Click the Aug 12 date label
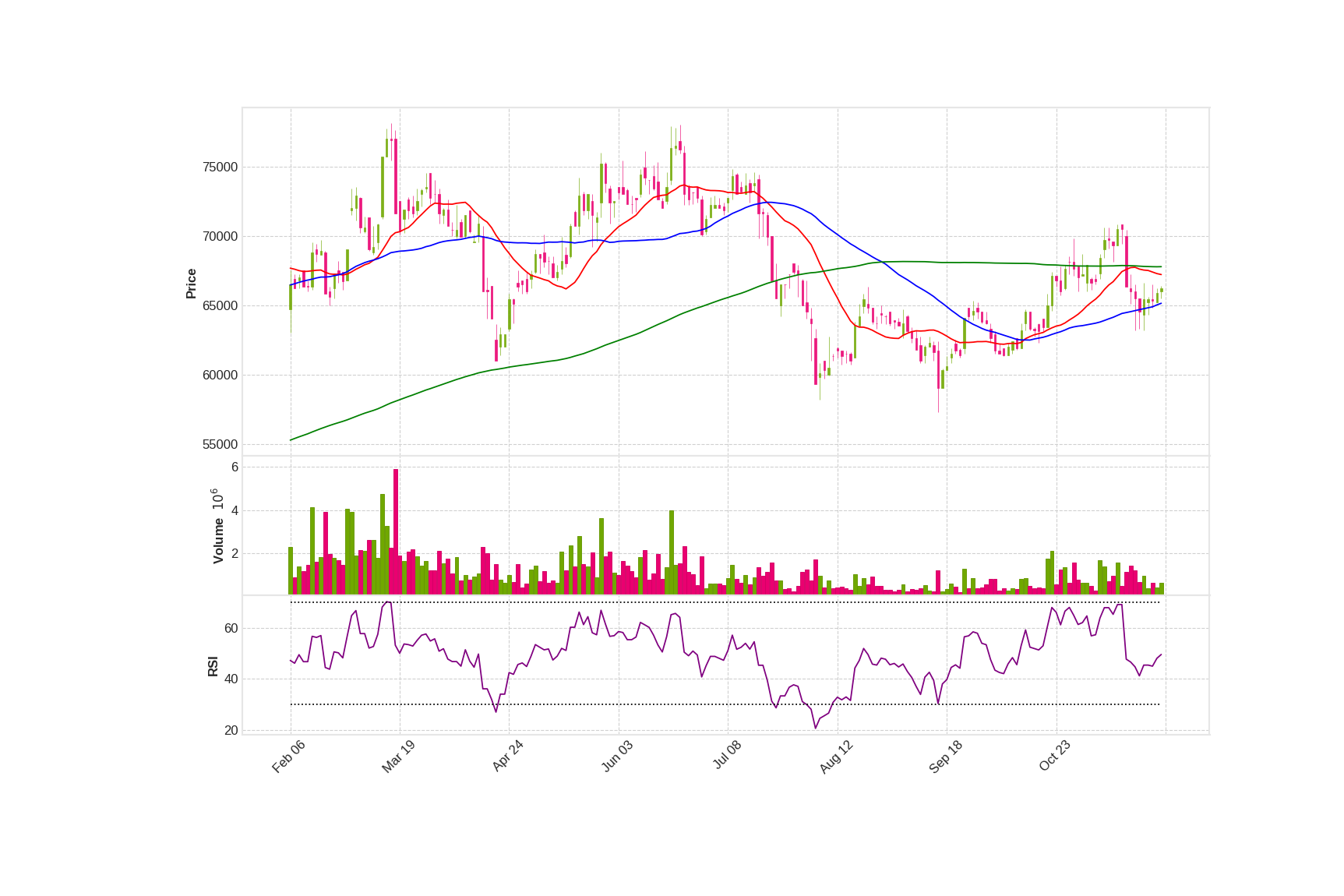This screenshot has height=896, width=1344. point(836,757)
